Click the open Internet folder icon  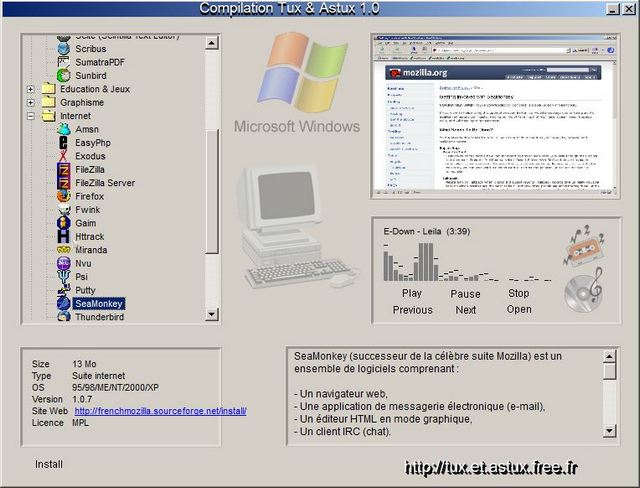pyautogui.click(x=49, y=115)
